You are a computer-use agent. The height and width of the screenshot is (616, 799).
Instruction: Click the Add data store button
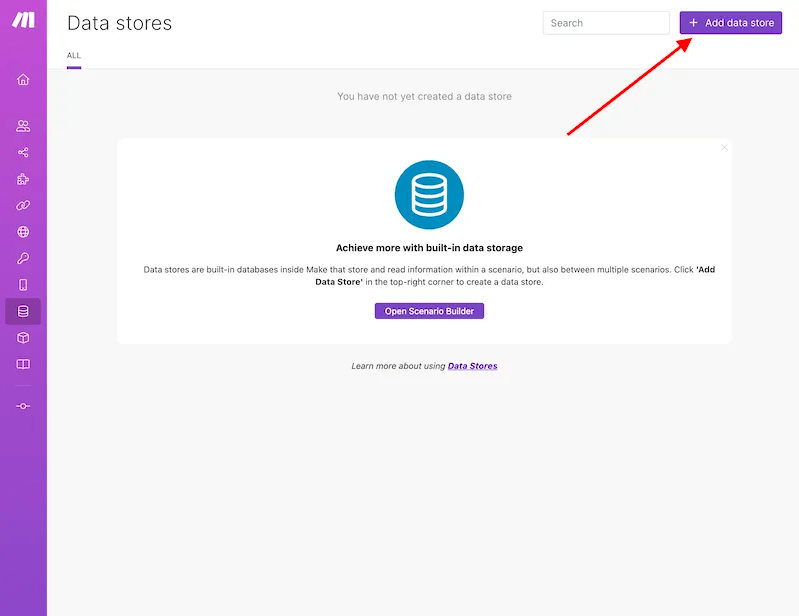tap(731, 23)
